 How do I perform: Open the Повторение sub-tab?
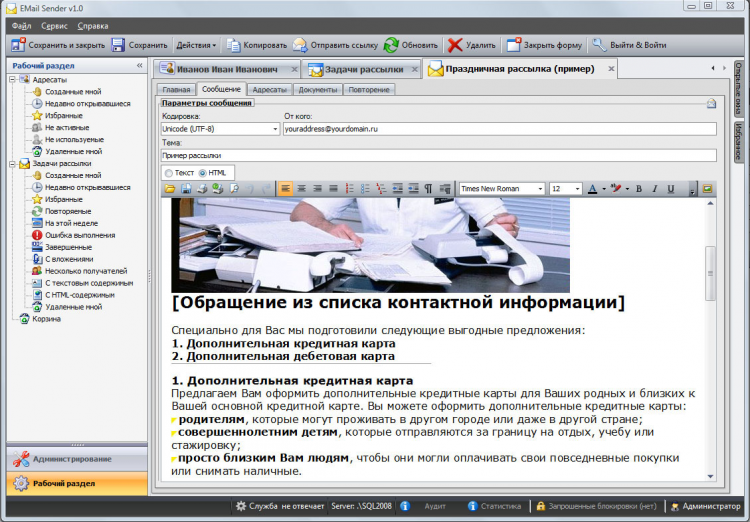tap(369, 89)
